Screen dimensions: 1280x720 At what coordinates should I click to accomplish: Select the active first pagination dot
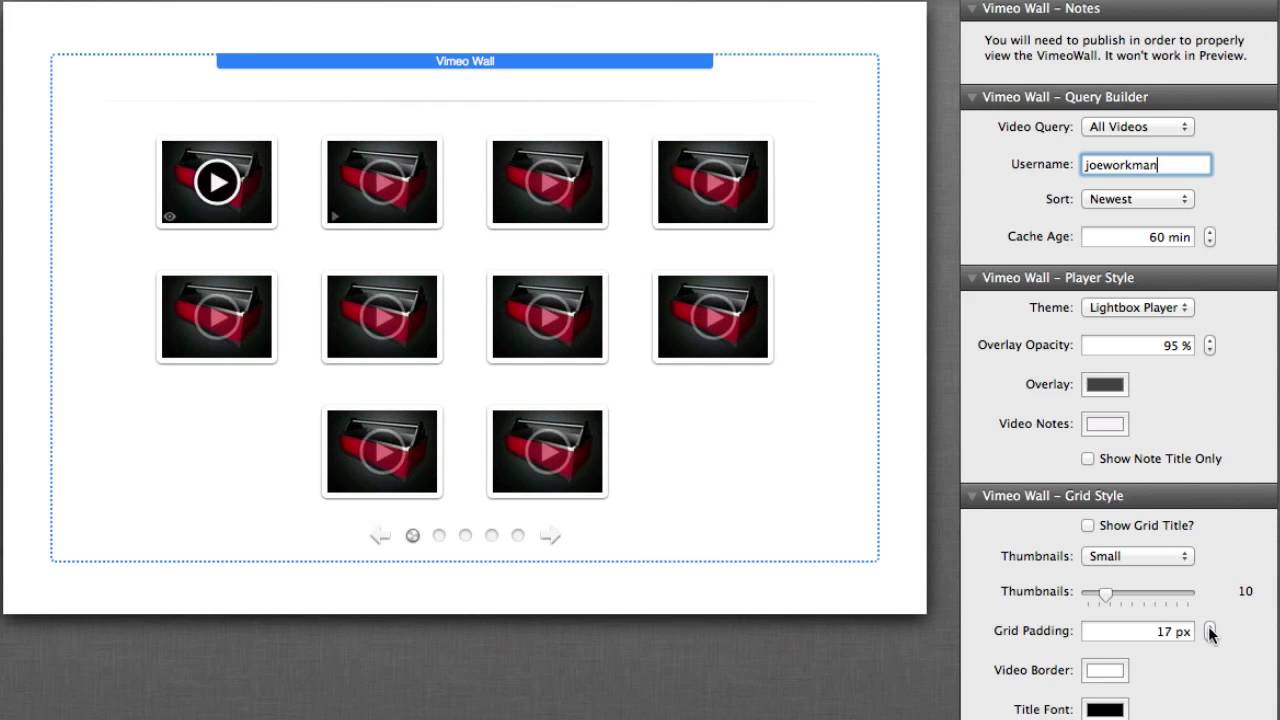(x=412, y=536)
